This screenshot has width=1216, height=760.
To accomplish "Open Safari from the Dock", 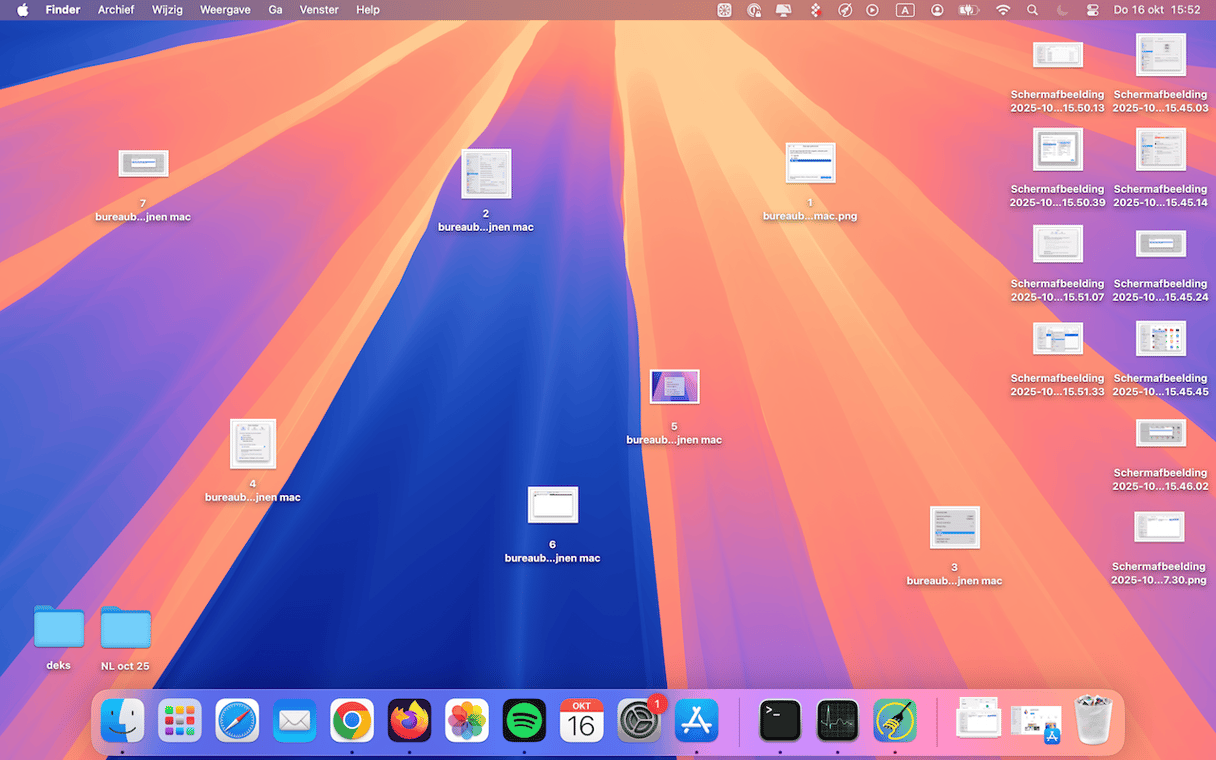I will (x=237, y=721).
